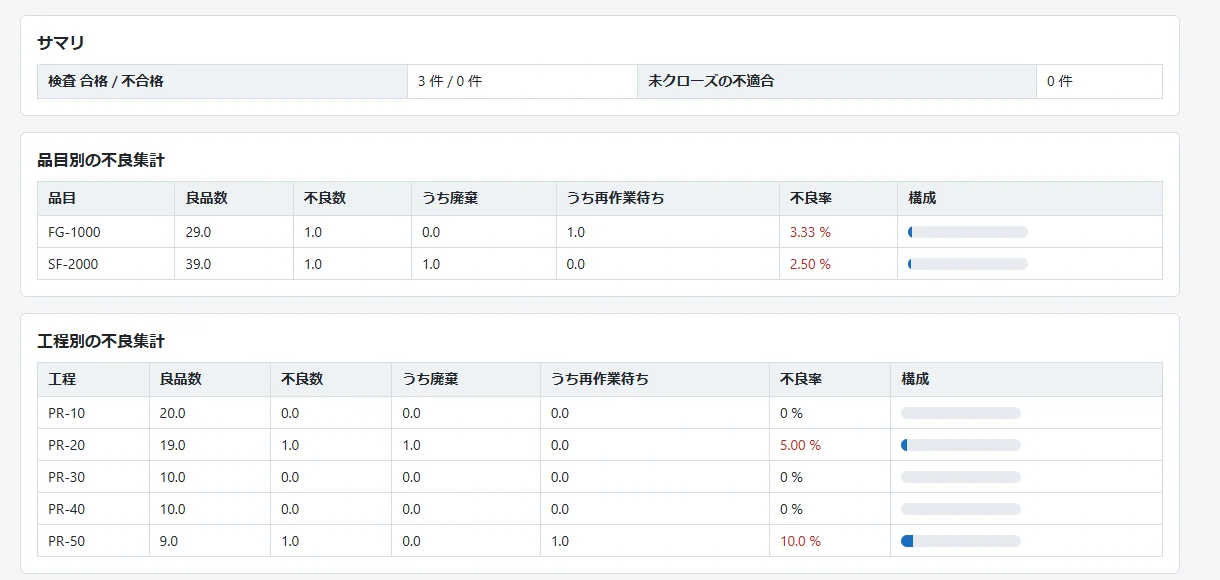Click 不良数 header in the item table

pos(325,198)
